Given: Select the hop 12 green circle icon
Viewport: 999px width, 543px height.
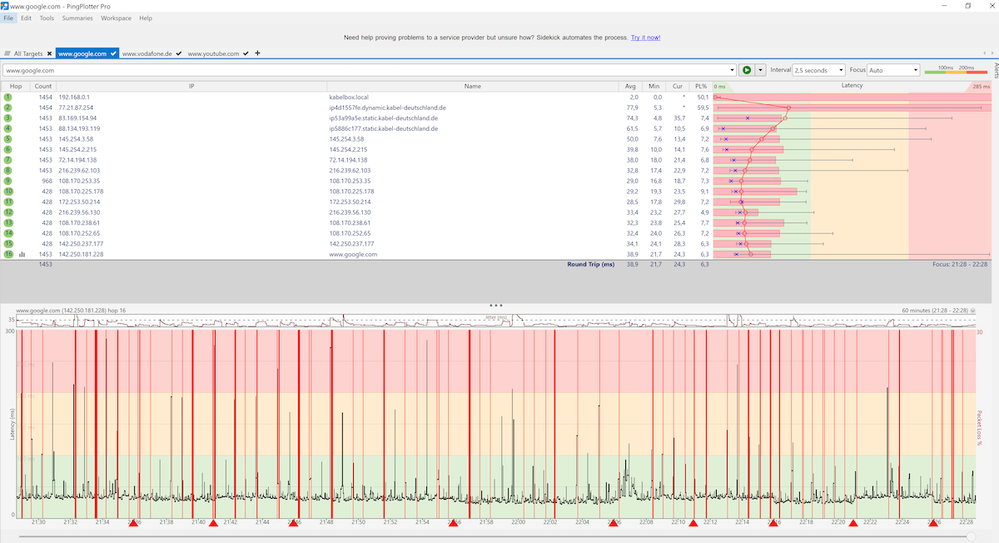Looking at the screenshot, I should click(x=8, y=212).
